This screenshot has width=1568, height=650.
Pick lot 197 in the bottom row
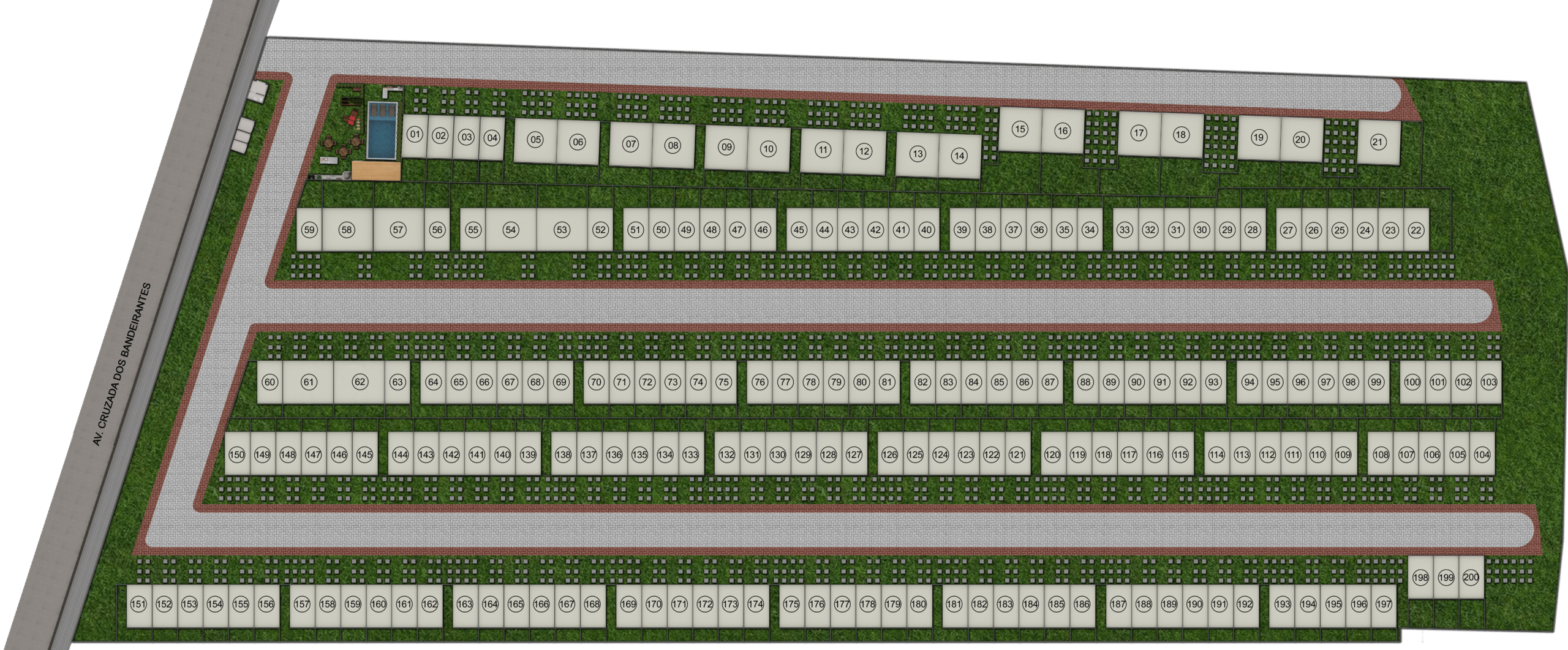pyautogui.click(x=1384, y=605)
